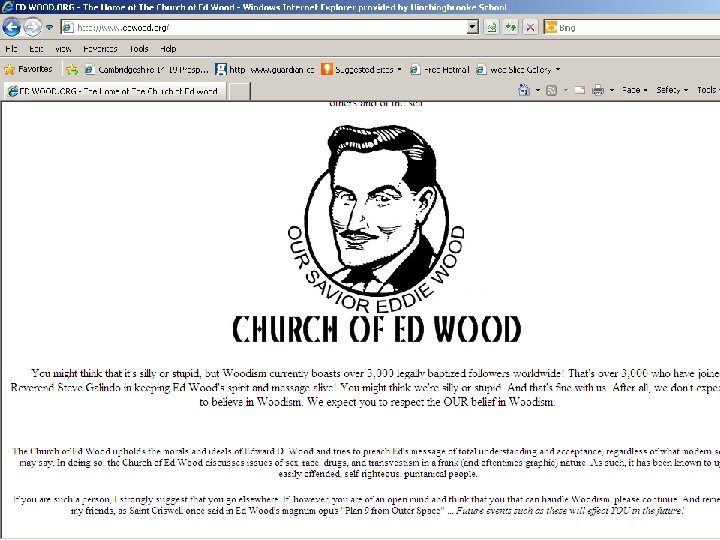This screenshot has width=720, height=540.
Task: Open the File menu
Action: tap(11, 49)
